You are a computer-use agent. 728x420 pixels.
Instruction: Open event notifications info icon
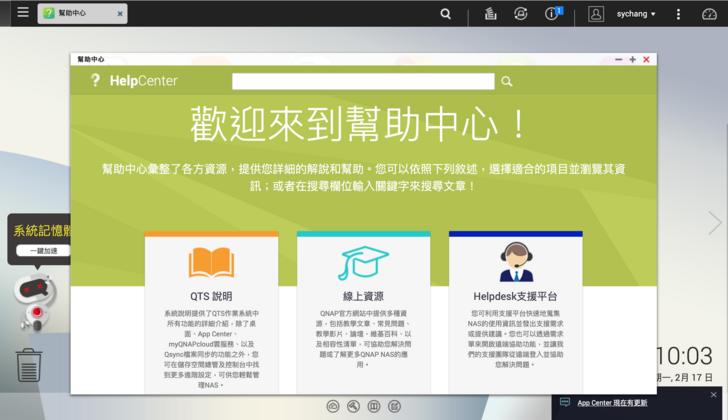tap(552, 13)
